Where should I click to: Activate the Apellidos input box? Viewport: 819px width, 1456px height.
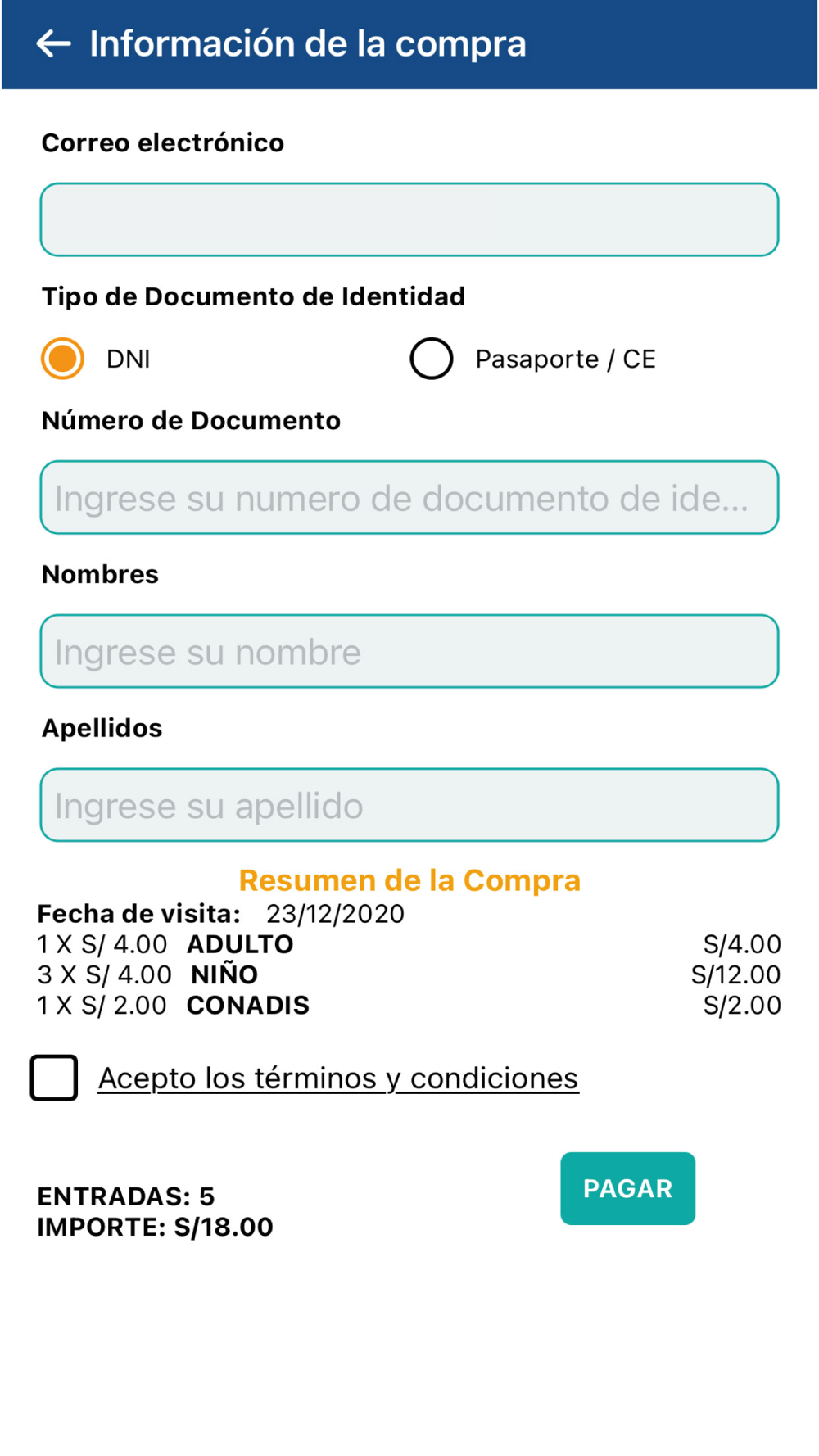(x=409, y=805)
